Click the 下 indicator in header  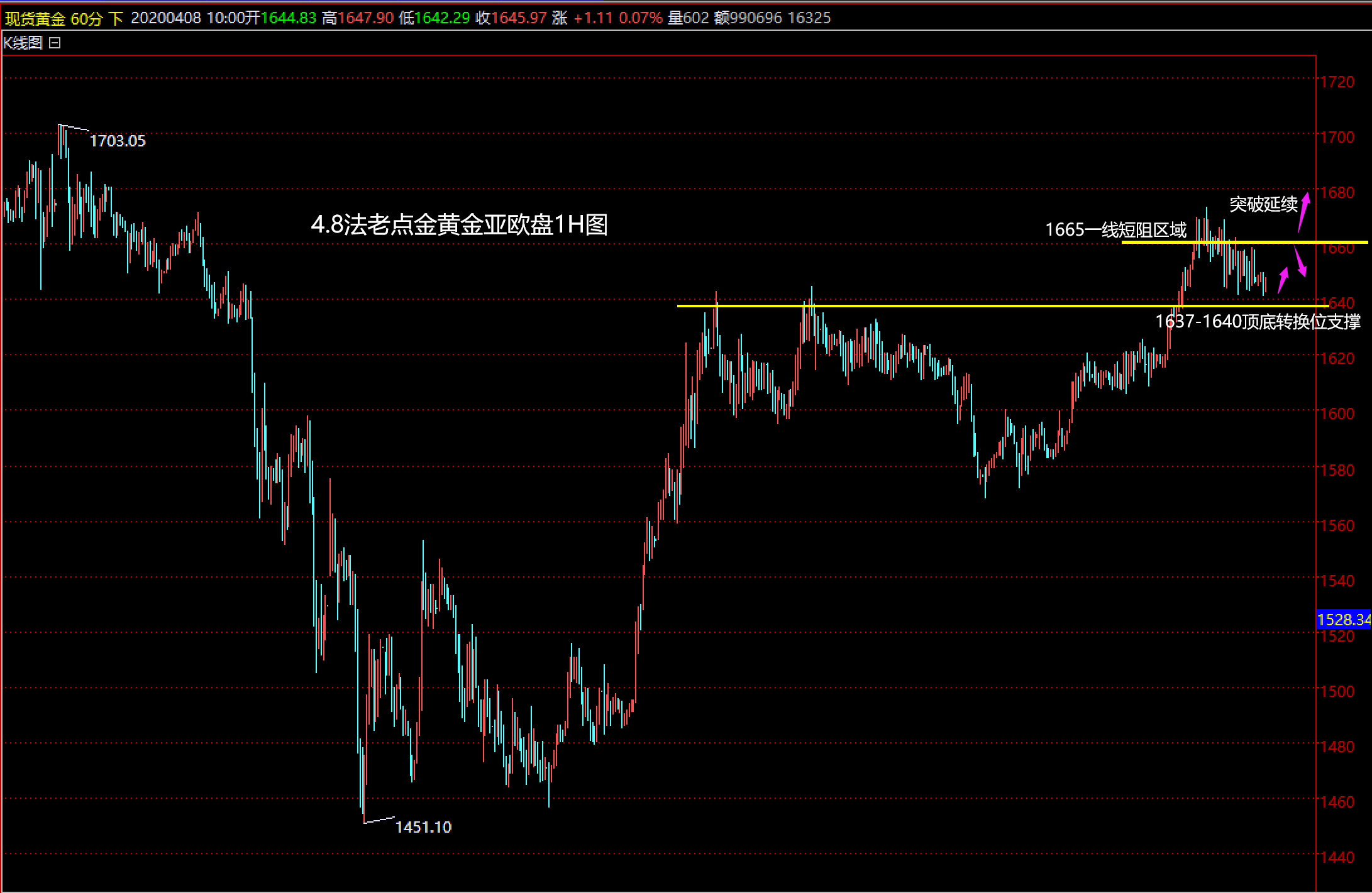[116, 18]
